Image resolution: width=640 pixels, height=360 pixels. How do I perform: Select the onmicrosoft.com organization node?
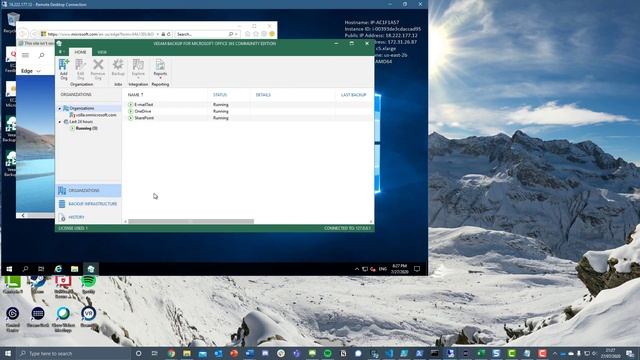(93, 115)
